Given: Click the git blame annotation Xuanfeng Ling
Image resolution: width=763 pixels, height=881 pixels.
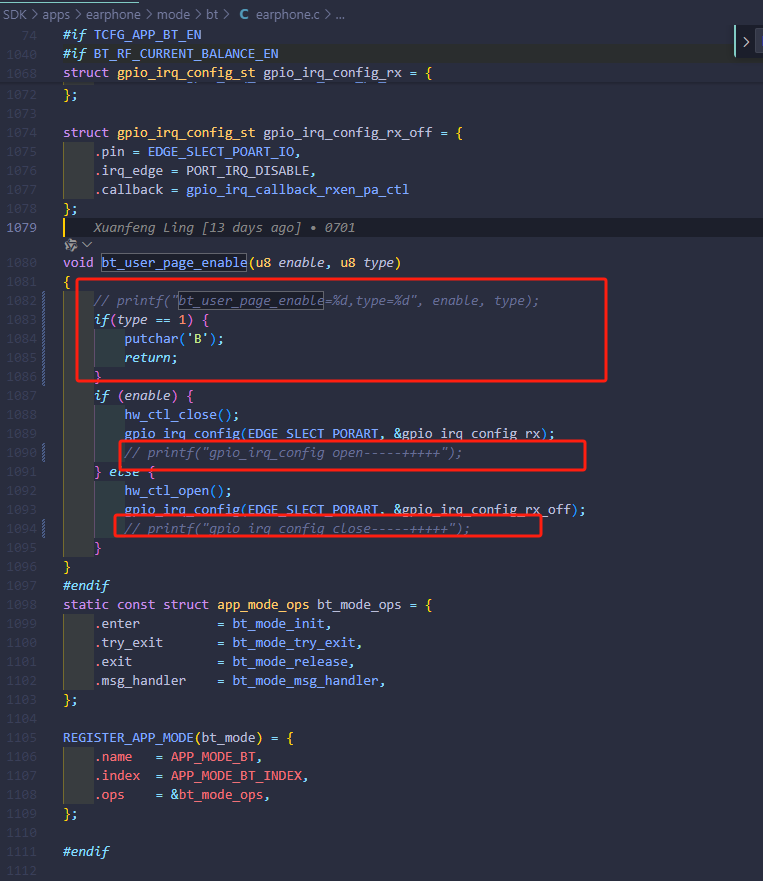Looking at the screenshot, I should click(224, 228).
